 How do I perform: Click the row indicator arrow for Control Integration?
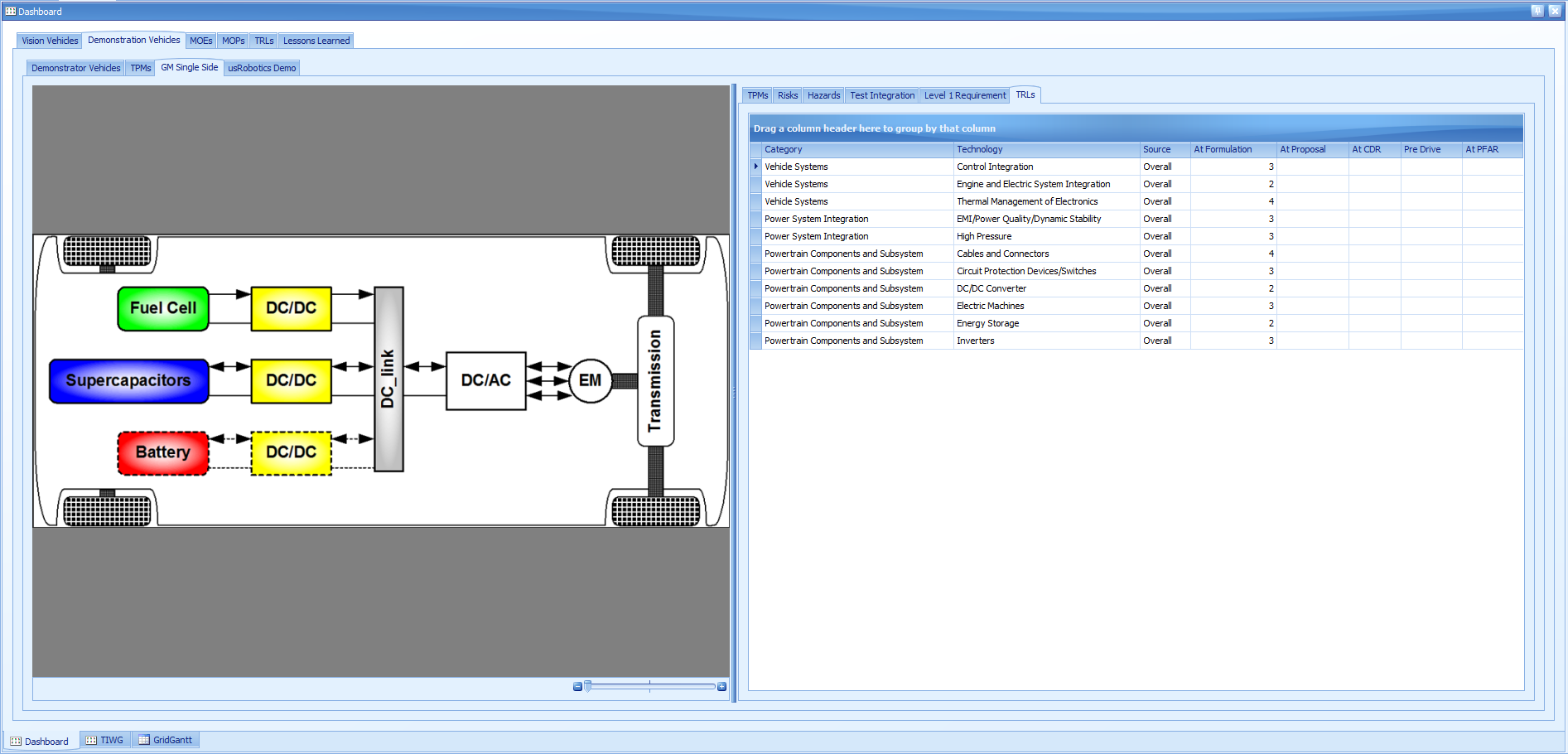[755, 167]
